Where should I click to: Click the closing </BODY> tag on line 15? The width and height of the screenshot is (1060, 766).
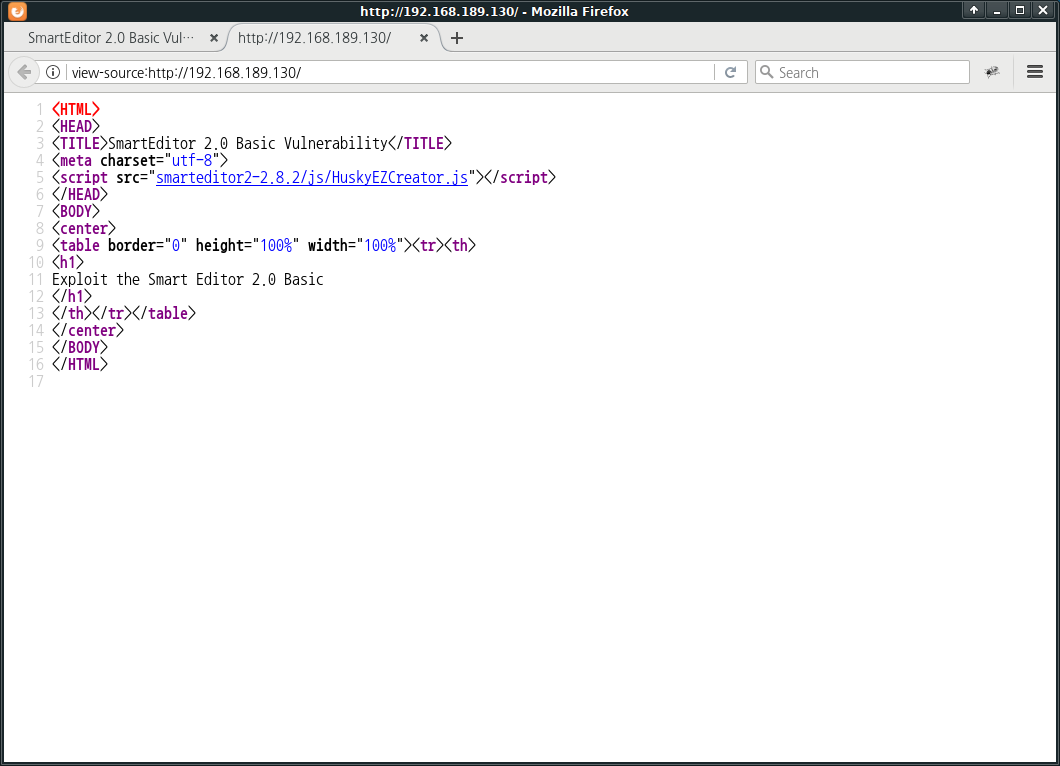click(80, 347)
